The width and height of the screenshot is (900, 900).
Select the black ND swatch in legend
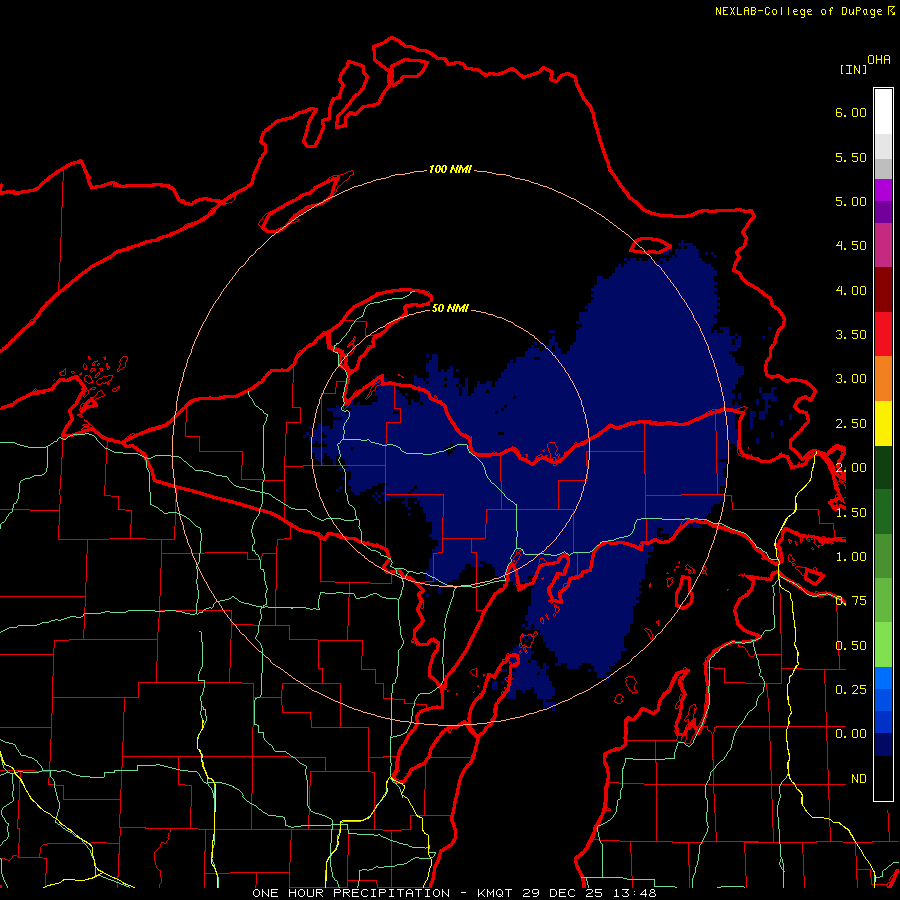click(x=883, y=778)
